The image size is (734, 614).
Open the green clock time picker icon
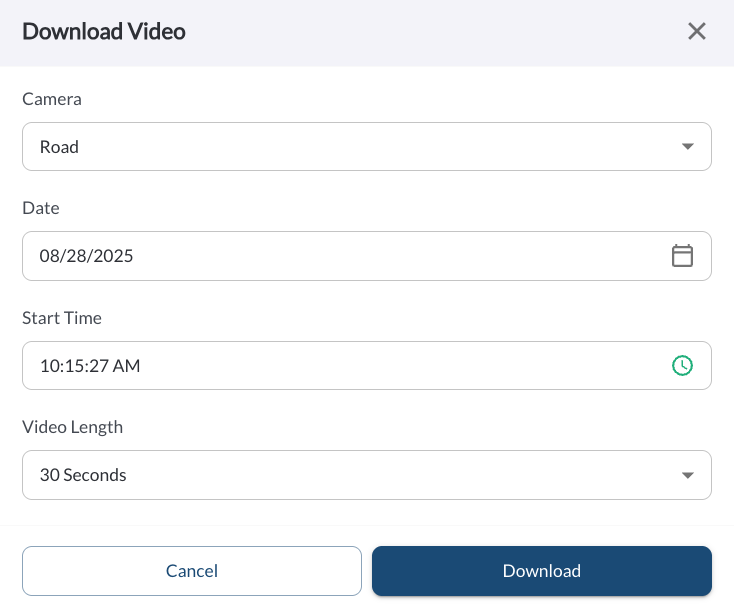click(x=682, y=365)
